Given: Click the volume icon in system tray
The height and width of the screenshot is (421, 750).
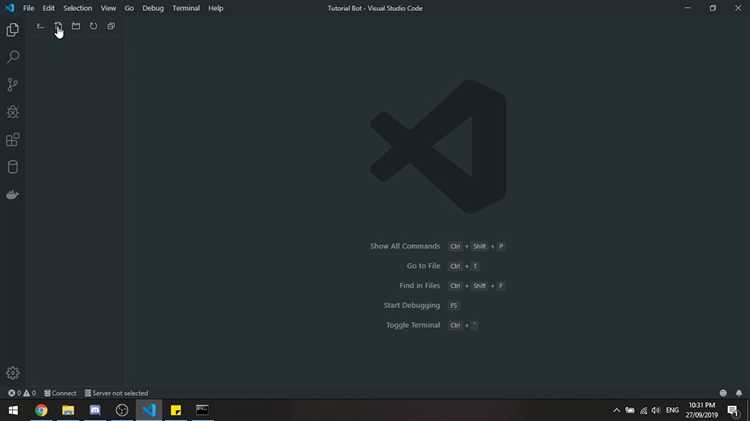Looking at the screenshot, I should tap(656, 410).
